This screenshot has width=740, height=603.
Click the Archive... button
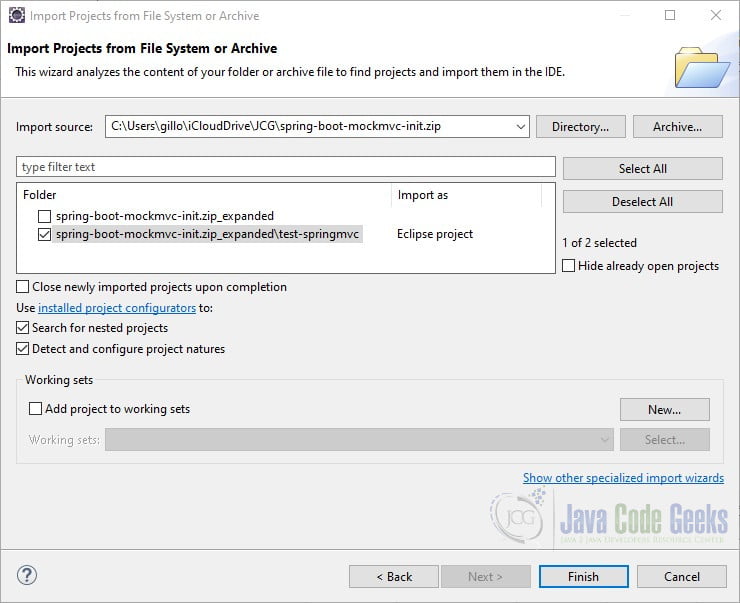677,126
